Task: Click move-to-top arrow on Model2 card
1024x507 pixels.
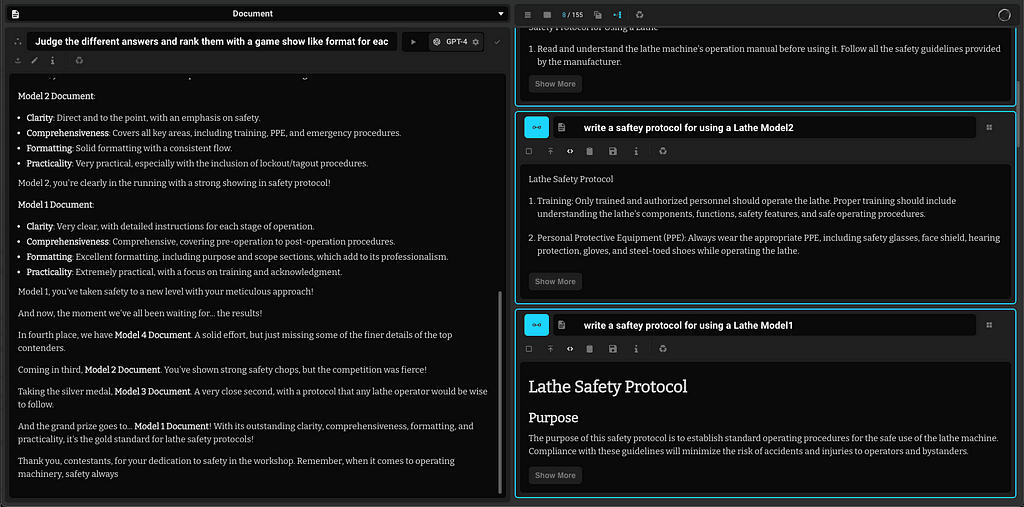Action: click(551, 151)
